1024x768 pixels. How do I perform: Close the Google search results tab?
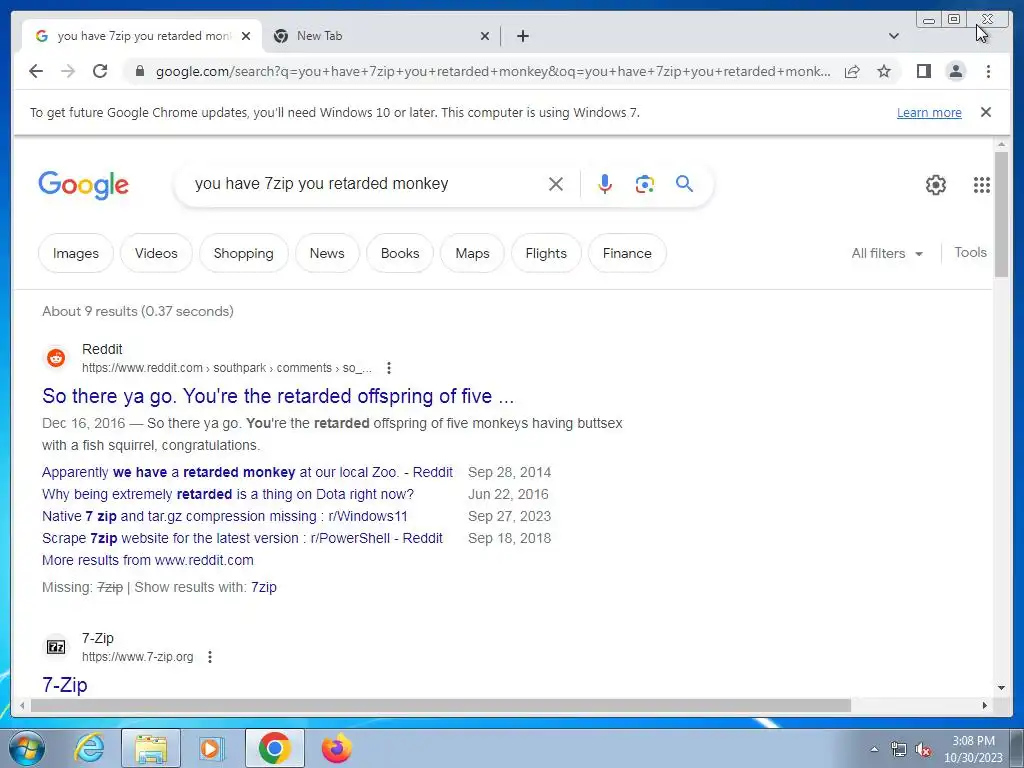coord(246,36)
